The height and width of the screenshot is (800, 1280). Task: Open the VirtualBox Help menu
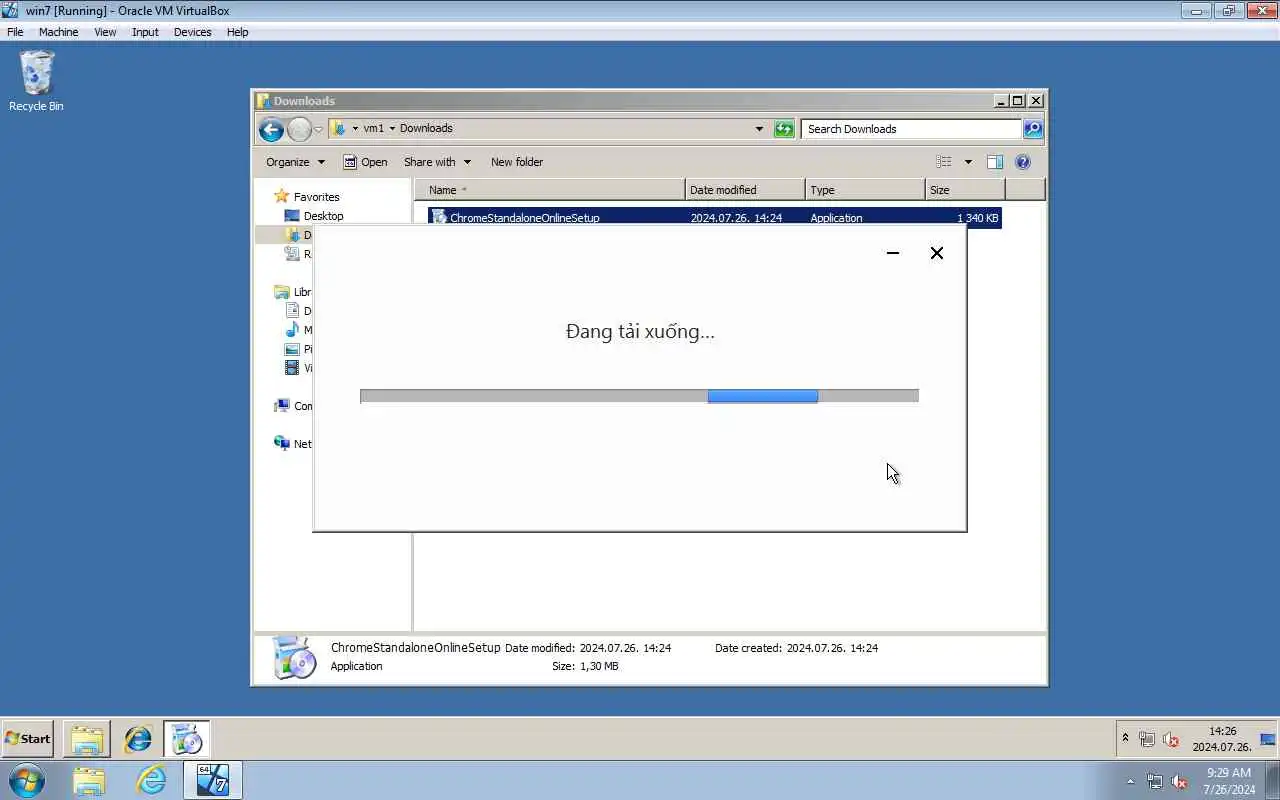tap(237, 32)
